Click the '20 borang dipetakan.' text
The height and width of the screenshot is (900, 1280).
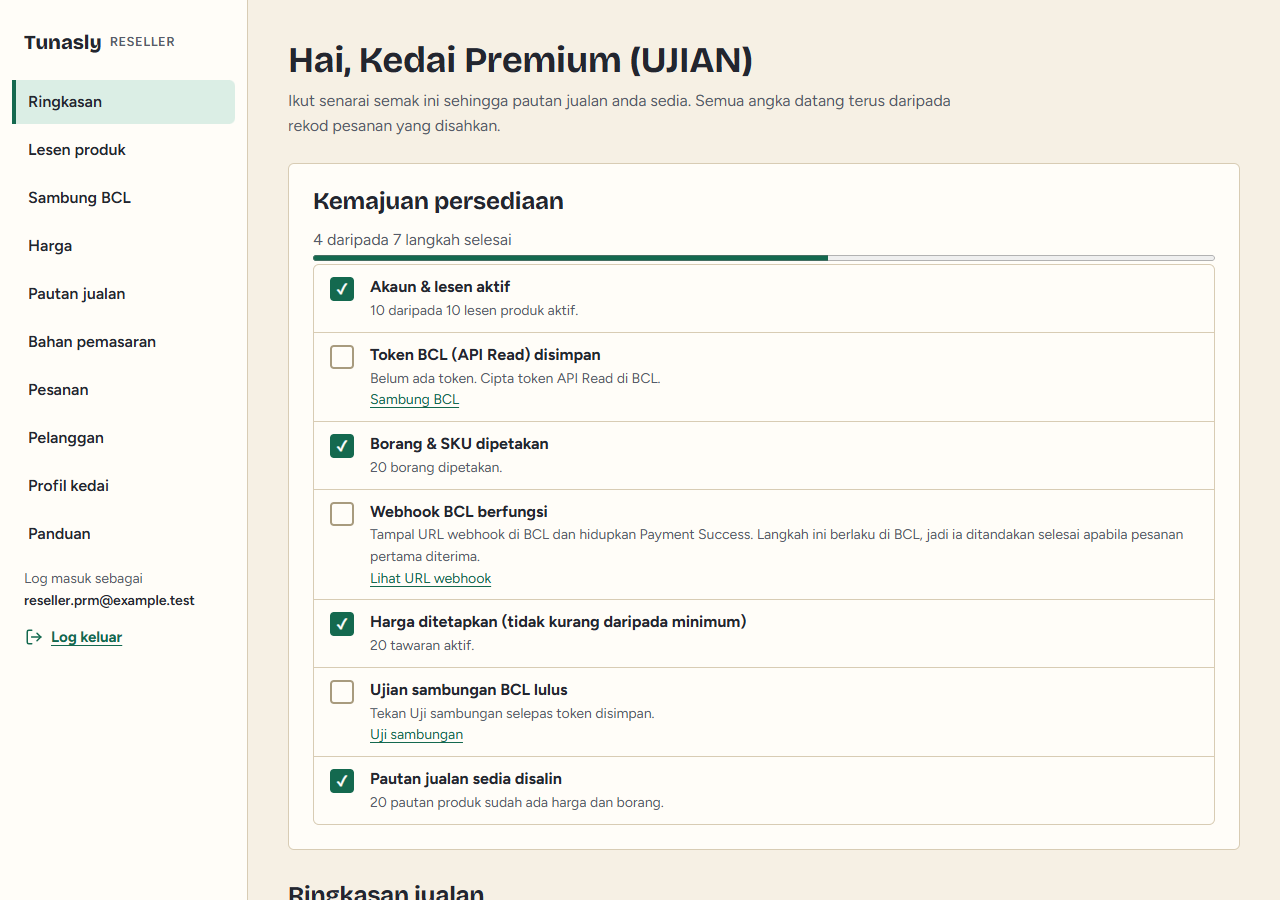tap(436, 468)
